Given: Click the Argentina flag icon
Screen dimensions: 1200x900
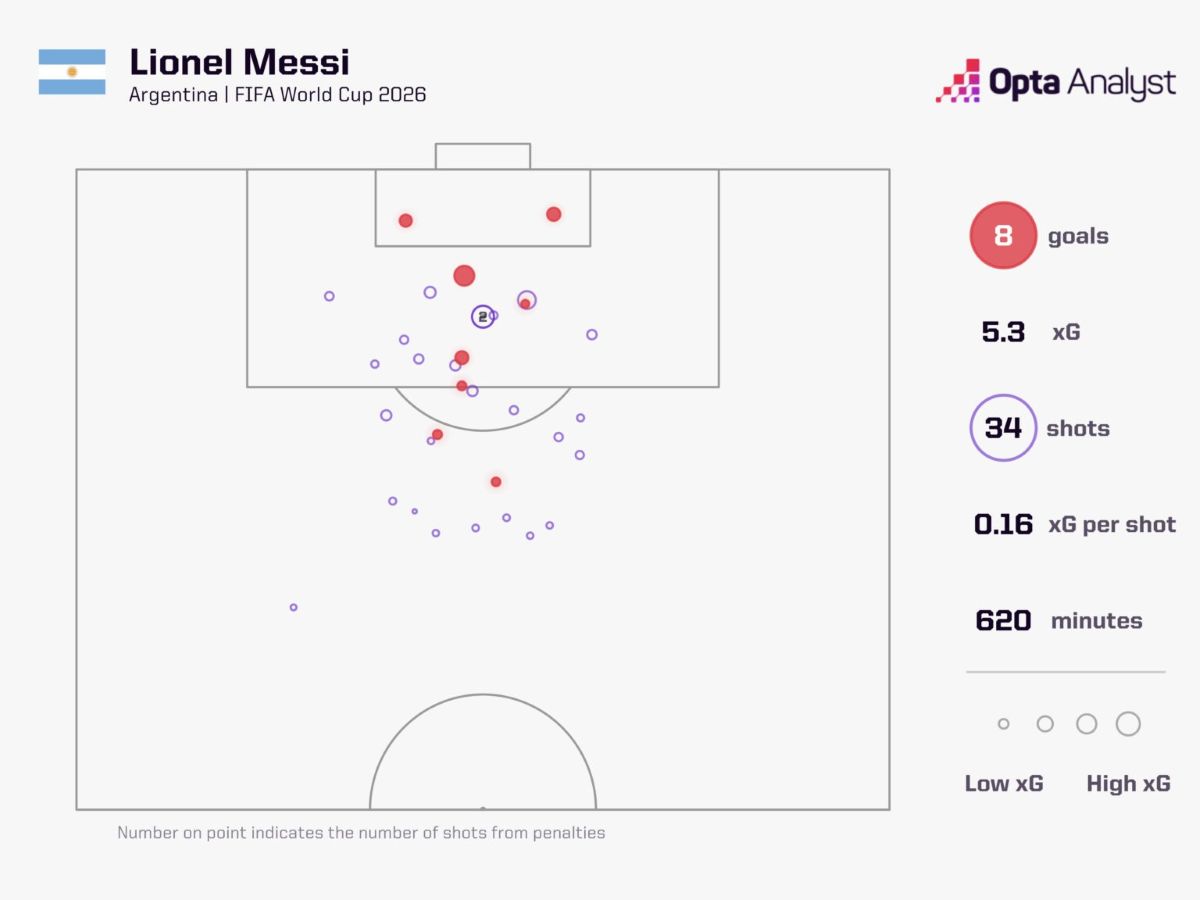Looking at the screenshot, I should click(x=72, y=72).
